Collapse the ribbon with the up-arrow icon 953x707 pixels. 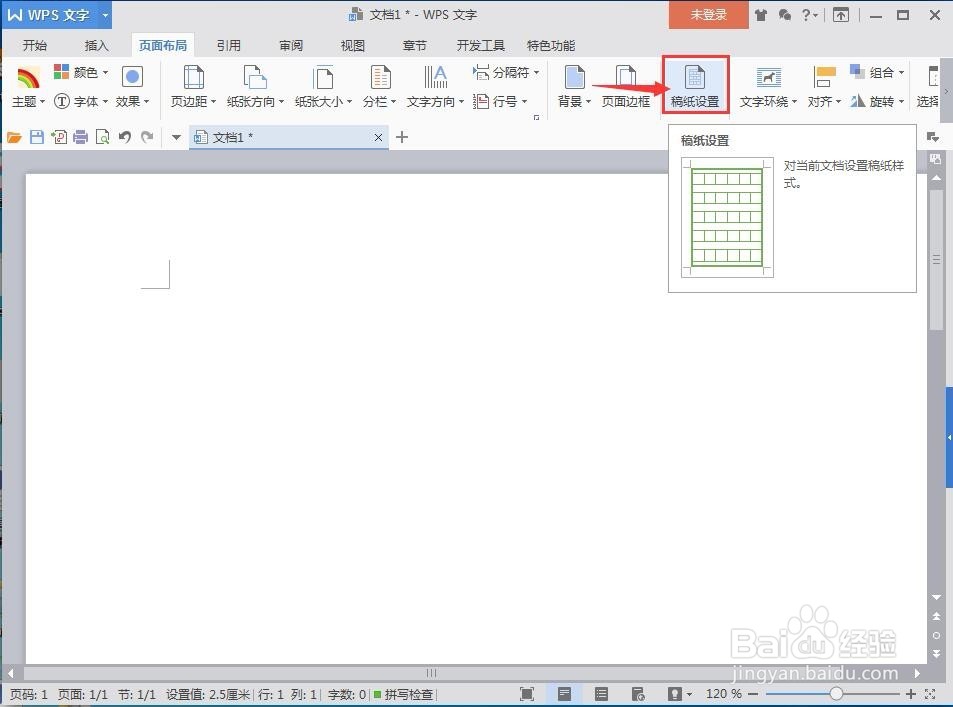click(841, 15)
